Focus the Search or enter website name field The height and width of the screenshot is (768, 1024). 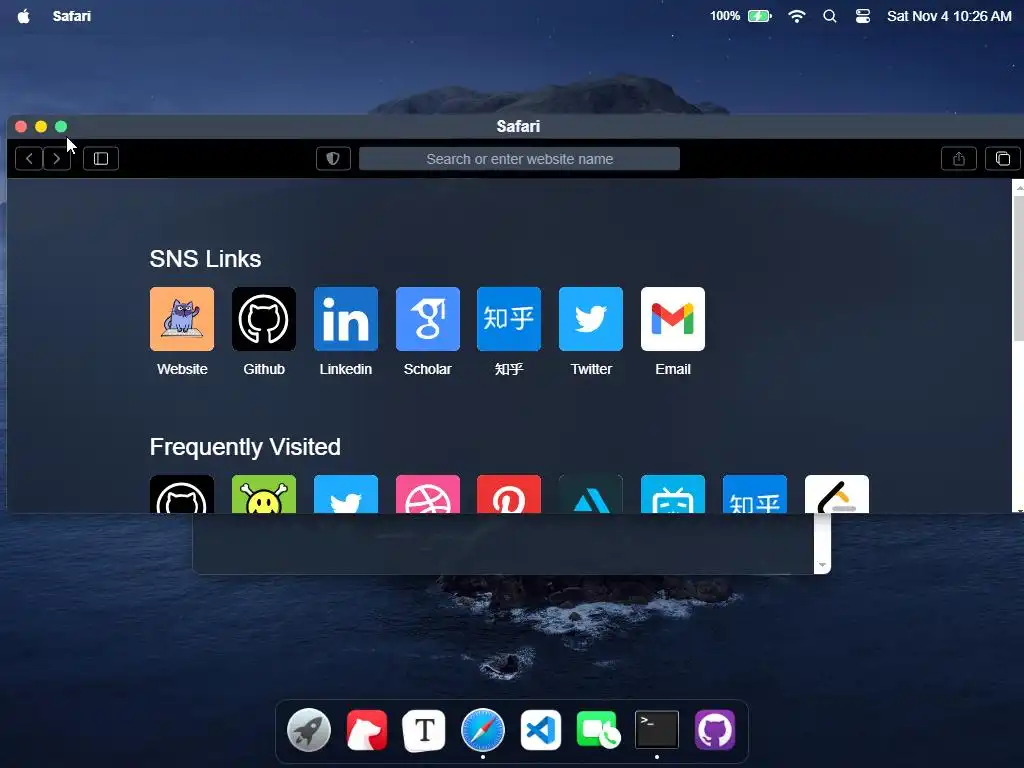tap(519, 159)
